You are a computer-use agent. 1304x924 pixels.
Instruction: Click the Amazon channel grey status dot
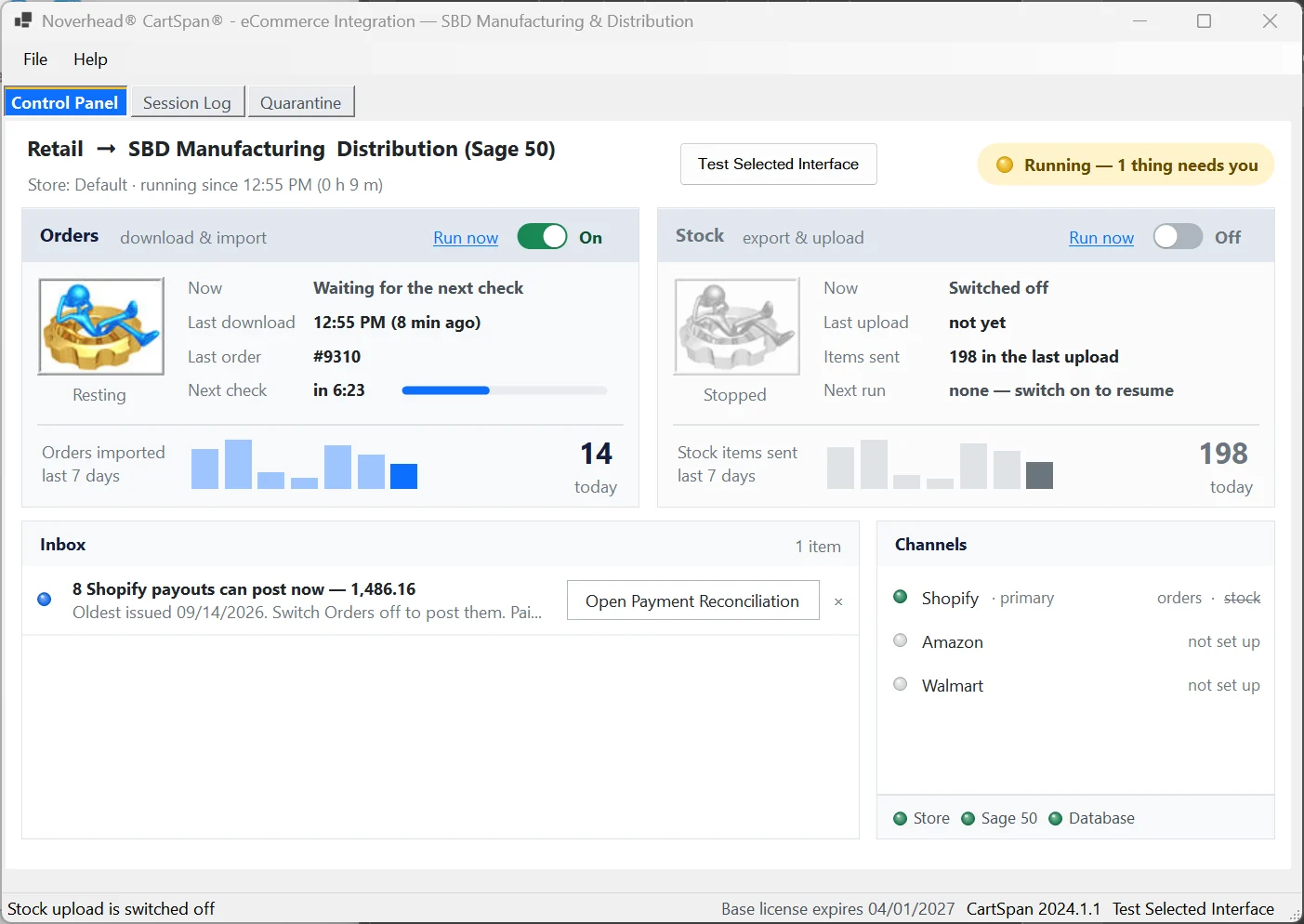[x=900, y=640]
